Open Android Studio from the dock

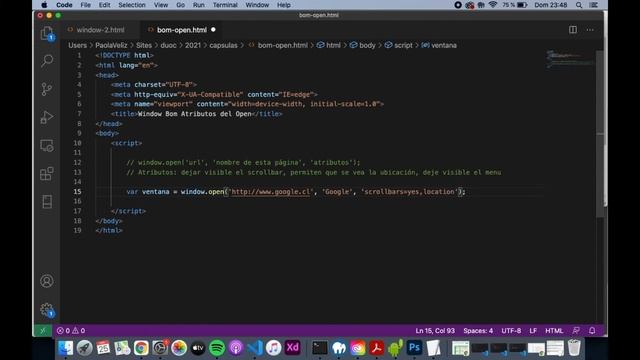click(395, 348)
